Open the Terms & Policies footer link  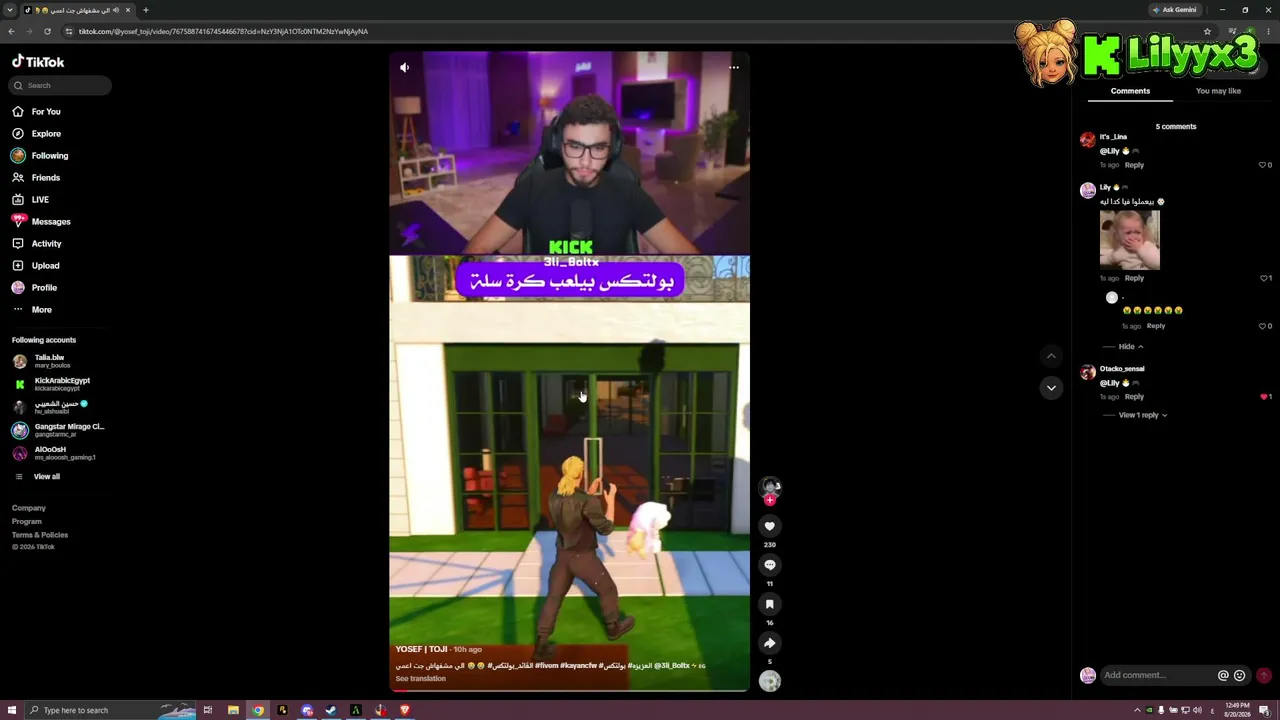(40, 535)
